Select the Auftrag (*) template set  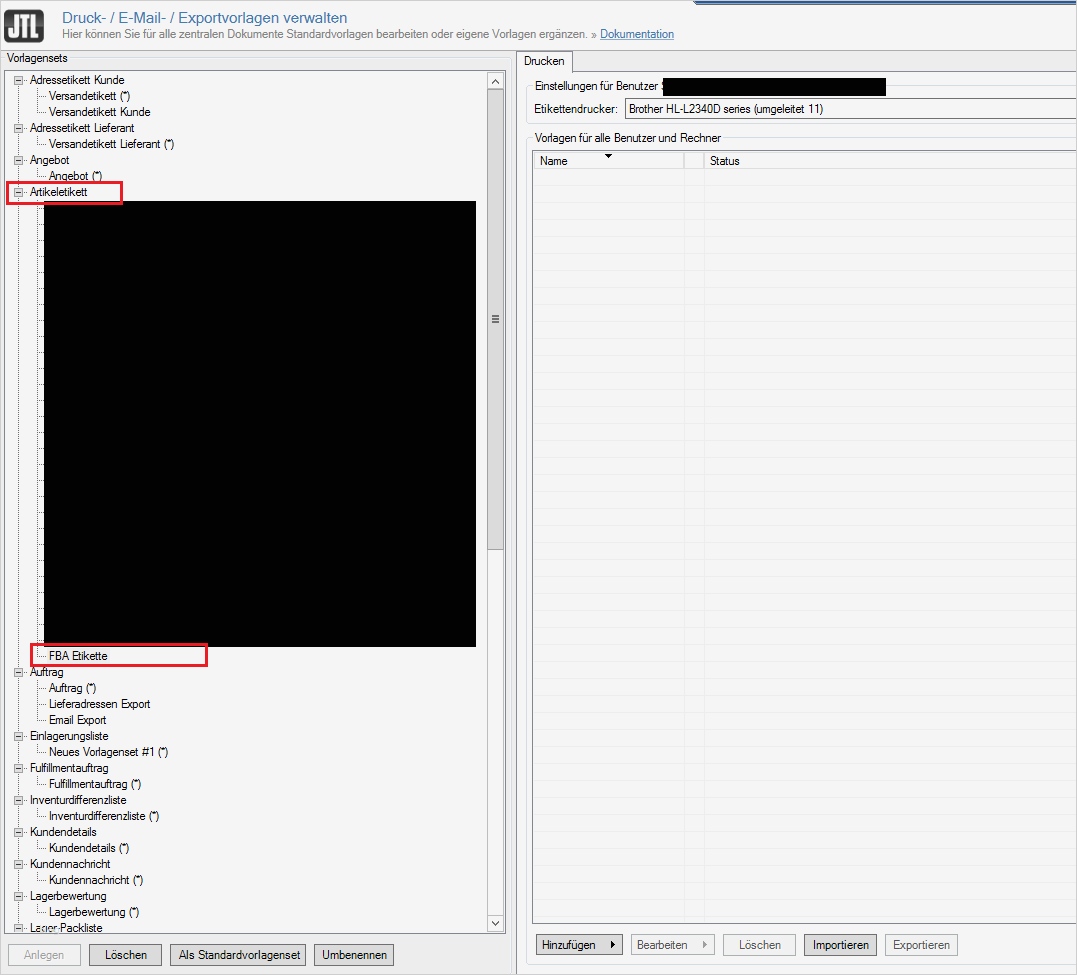tap(72, 688)
